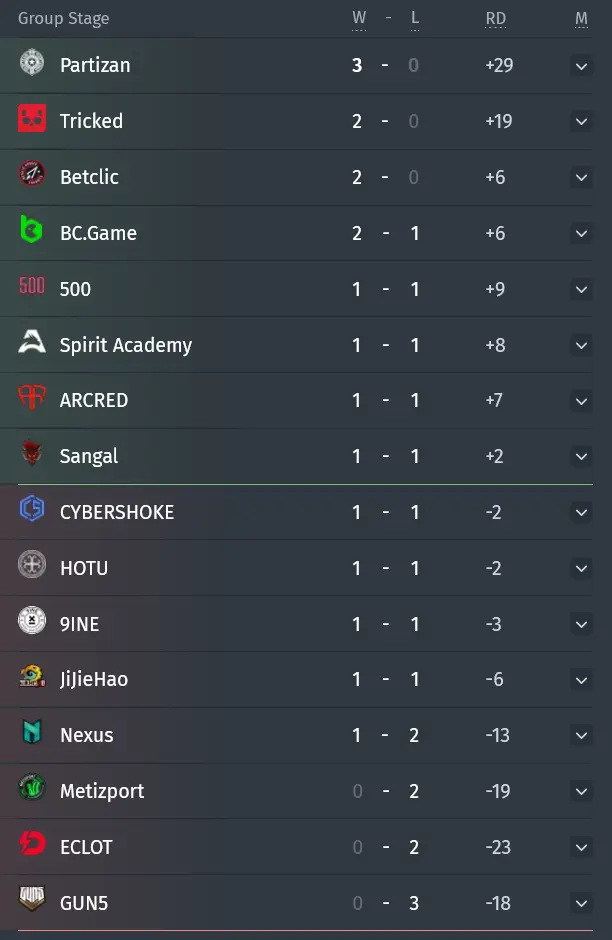
Task: Click the red Tricked team logo
Action: [32, 118]
